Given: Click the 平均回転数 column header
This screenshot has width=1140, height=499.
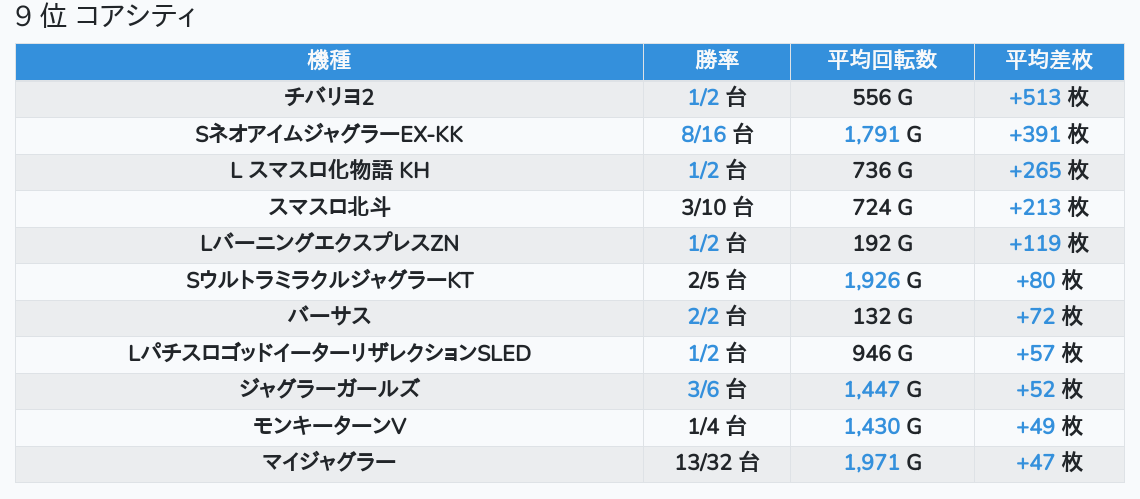Looking at the screenshot, I should click(x=882, y=61).
